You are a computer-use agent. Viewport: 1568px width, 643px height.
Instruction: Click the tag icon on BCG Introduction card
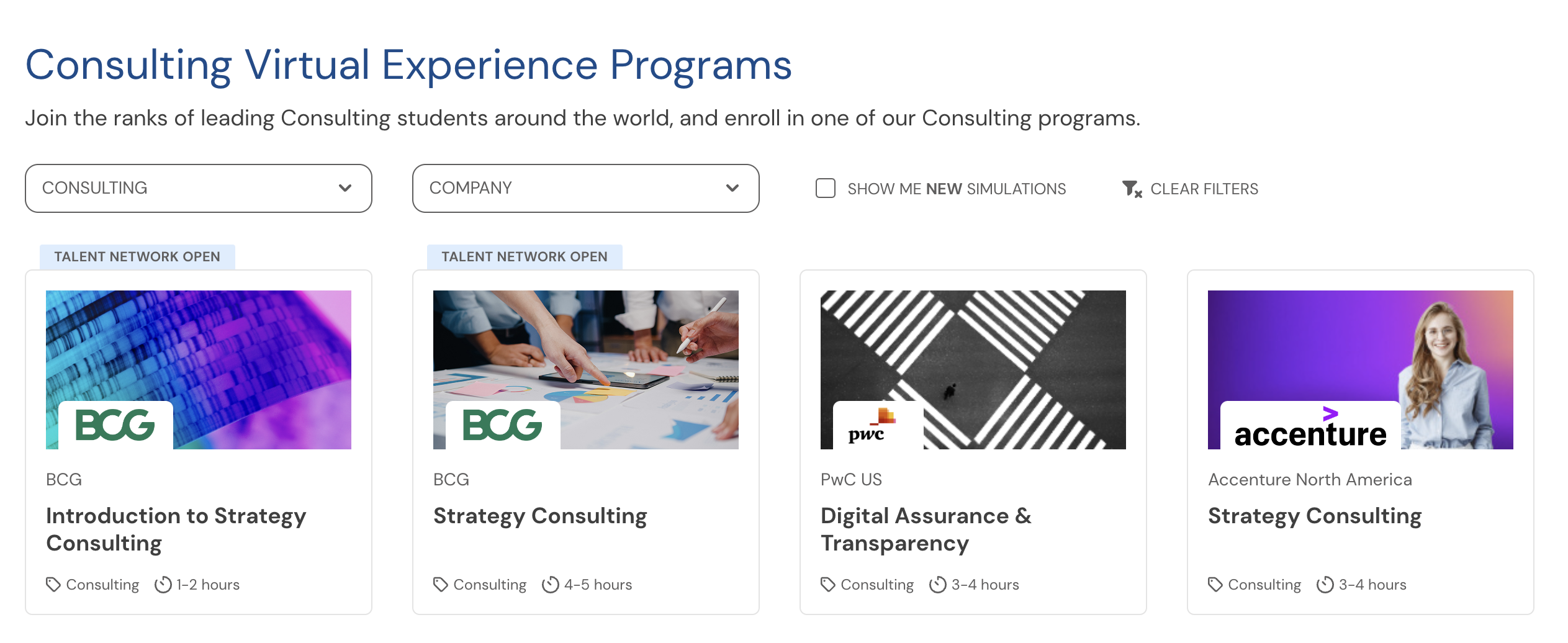(x=53, y=585)
